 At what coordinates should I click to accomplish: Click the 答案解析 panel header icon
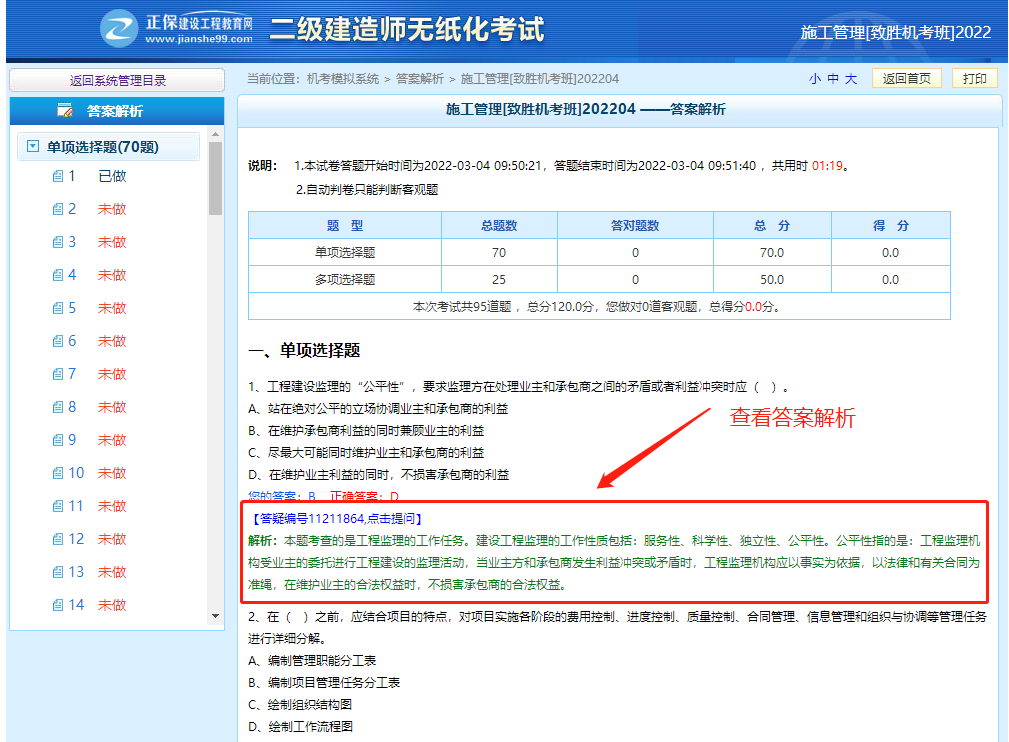coord(66,111)
